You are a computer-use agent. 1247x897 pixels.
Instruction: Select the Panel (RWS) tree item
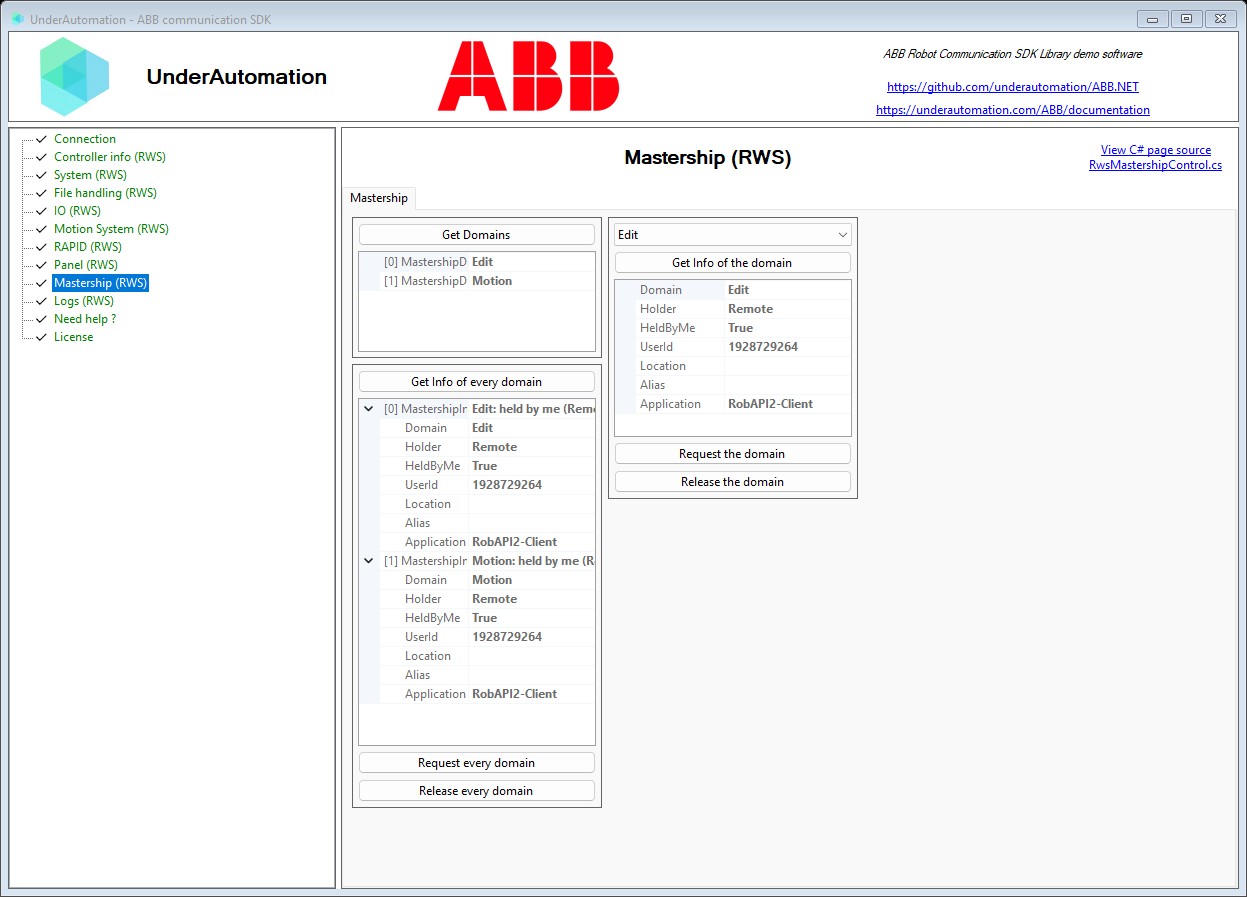click(86, 265)
